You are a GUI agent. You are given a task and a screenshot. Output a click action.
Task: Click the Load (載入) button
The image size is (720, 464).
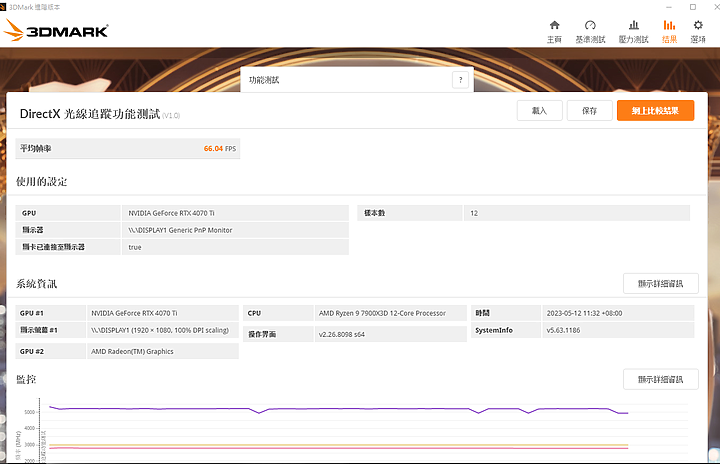540,111
